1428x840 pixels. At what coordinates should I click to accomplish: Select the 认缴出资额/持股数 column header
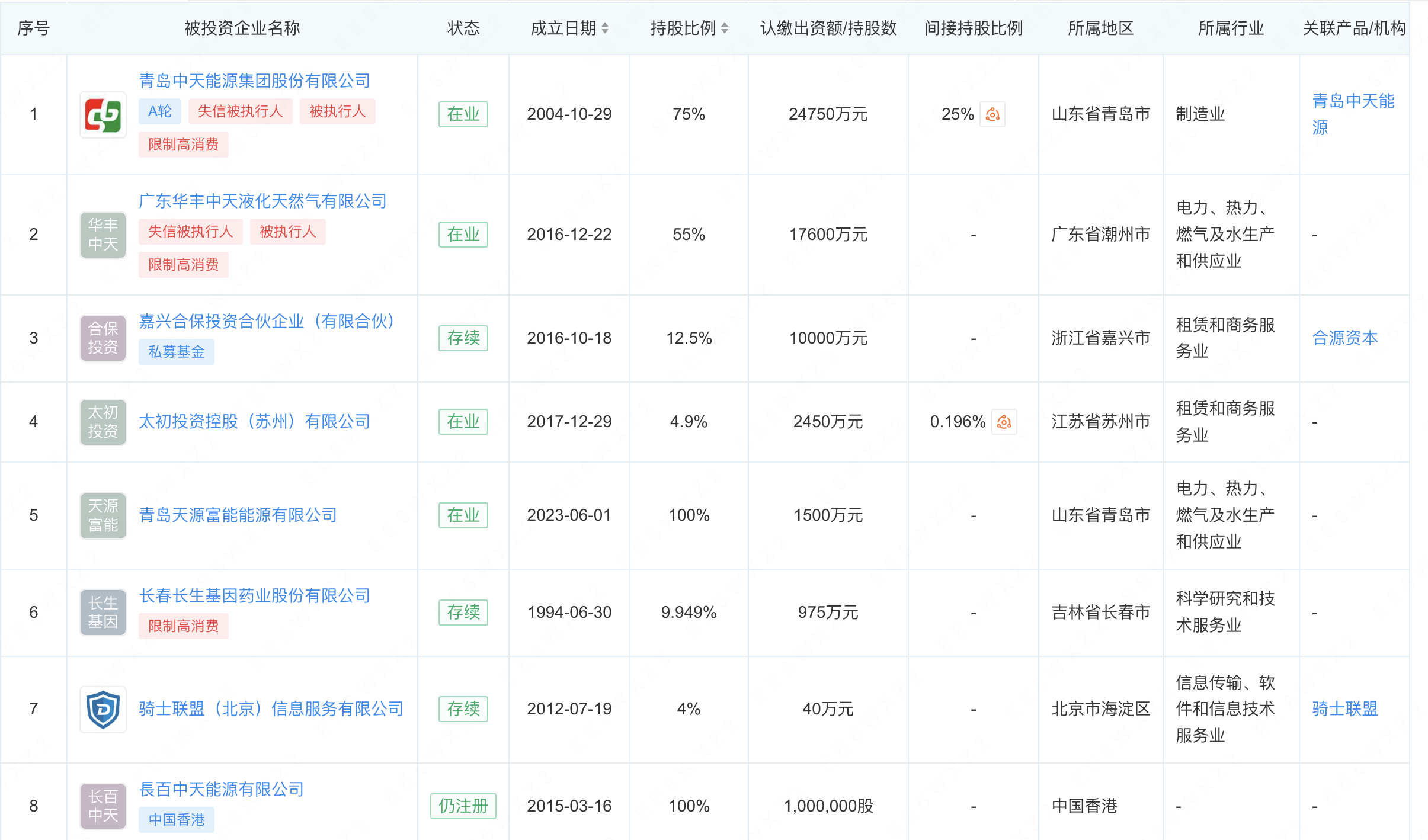coord(828,28)
